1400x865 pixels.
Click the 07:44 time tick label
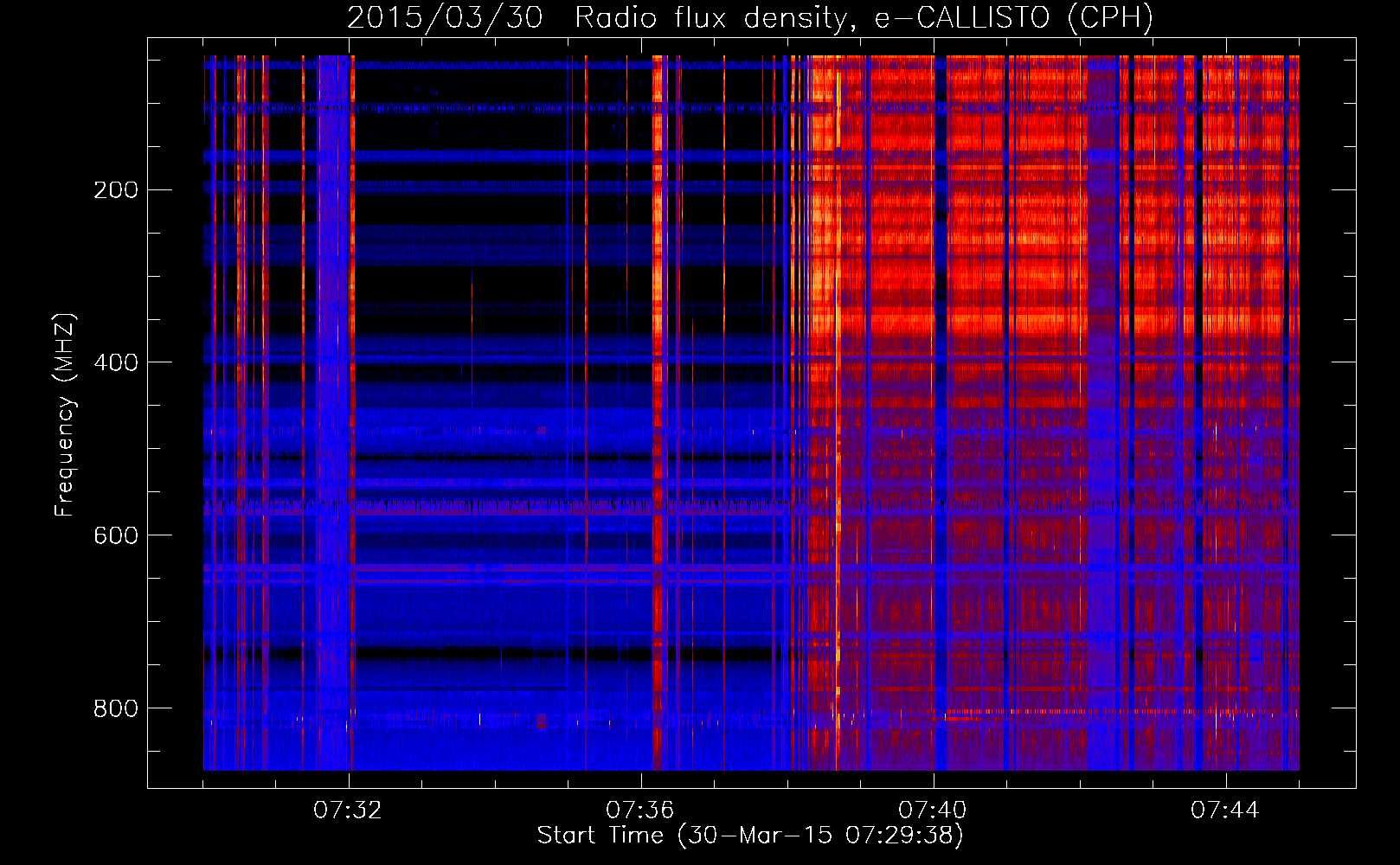pos(1225,811)
